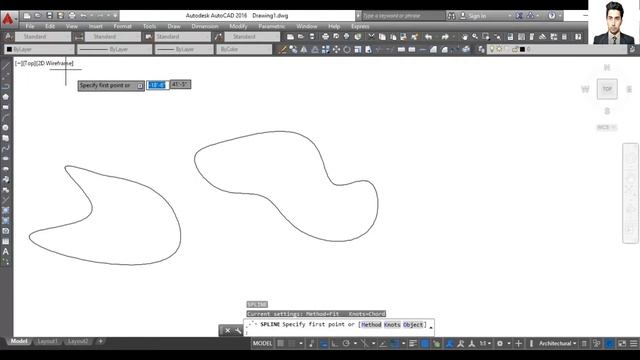The image size is (640, 360).
Task: Click the Open file icon in quick access
Action: 38,16
